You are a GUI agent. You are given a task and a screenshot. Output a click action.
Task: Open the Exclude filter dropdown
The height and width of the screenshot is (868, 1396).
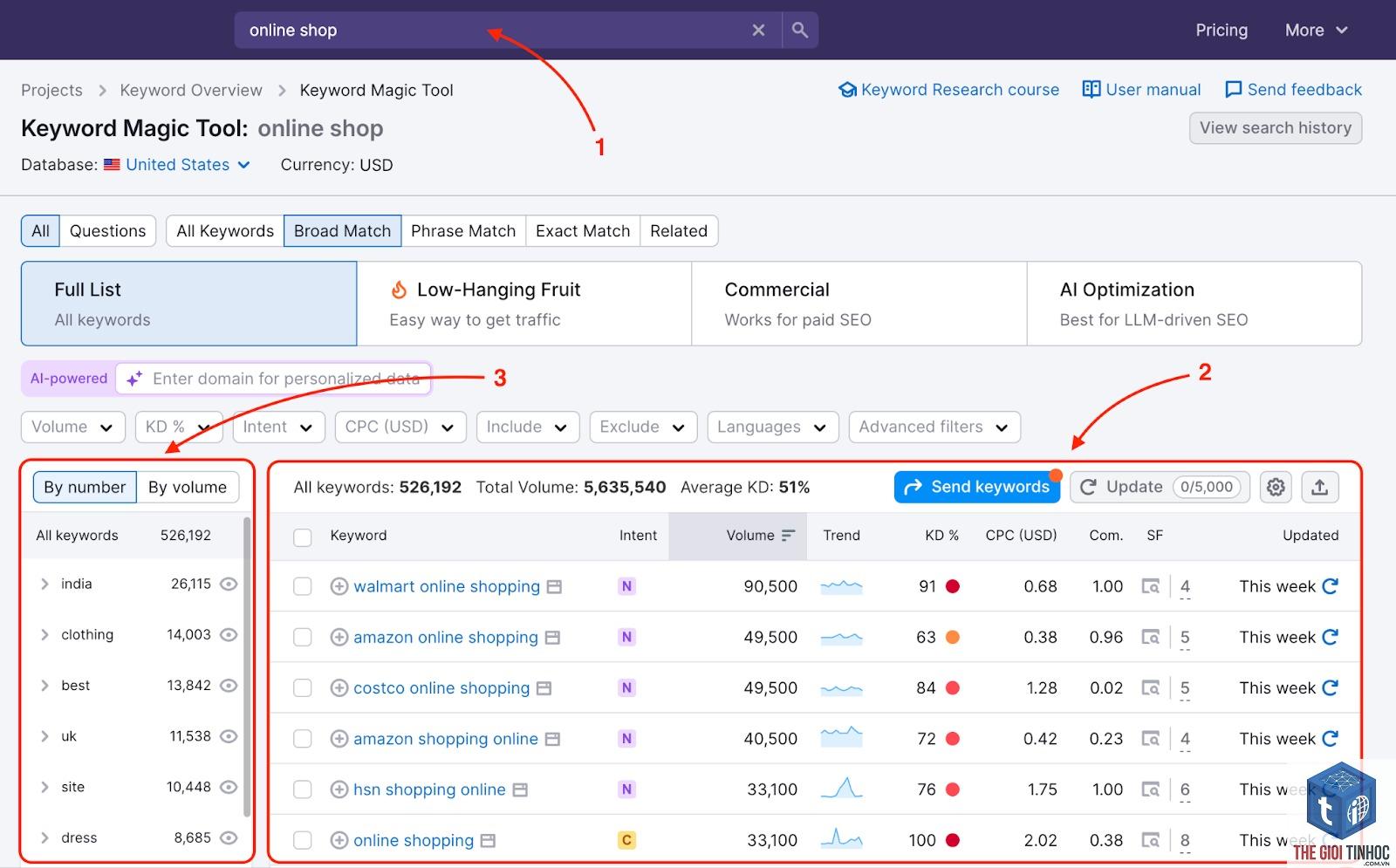click(x=643, y=427)
